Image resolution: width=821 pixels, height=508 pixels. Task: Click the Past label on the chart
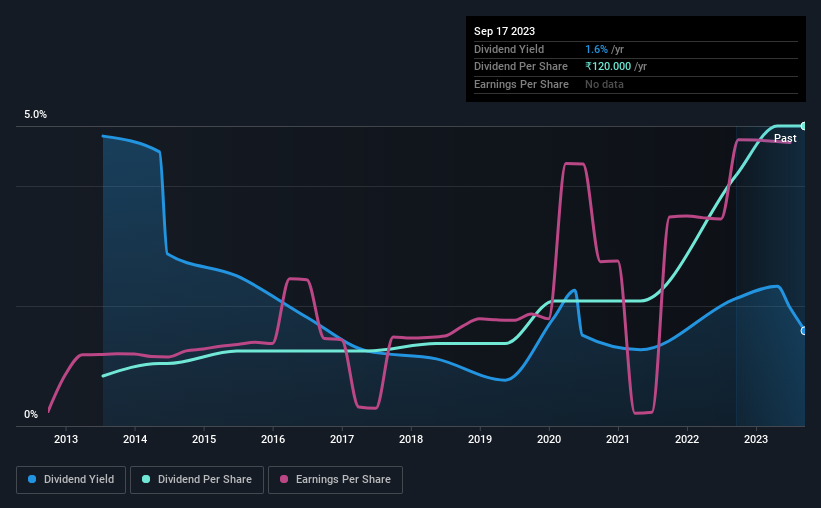coord(785,138)
